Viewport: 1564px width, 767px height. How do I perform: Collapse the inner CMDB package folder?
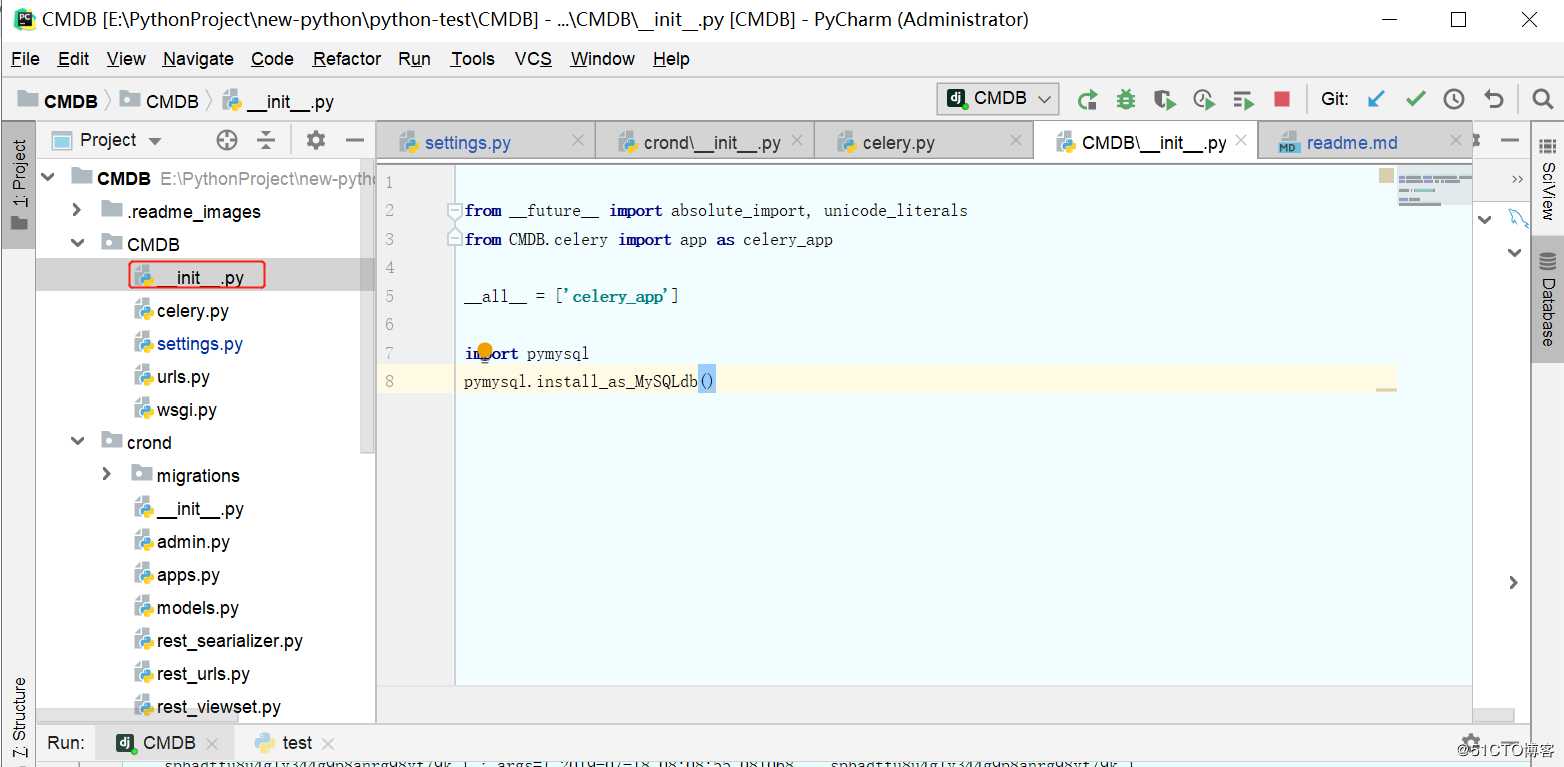(77, 244)
